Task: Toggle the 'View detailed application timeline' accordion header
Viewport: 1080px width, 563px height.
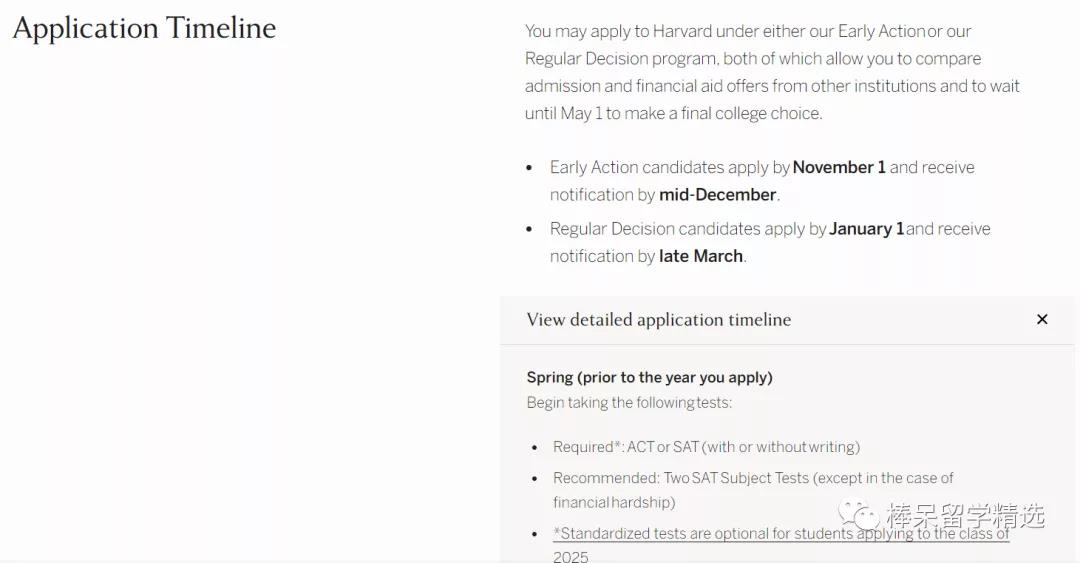Action: click(x=787, y=320)
